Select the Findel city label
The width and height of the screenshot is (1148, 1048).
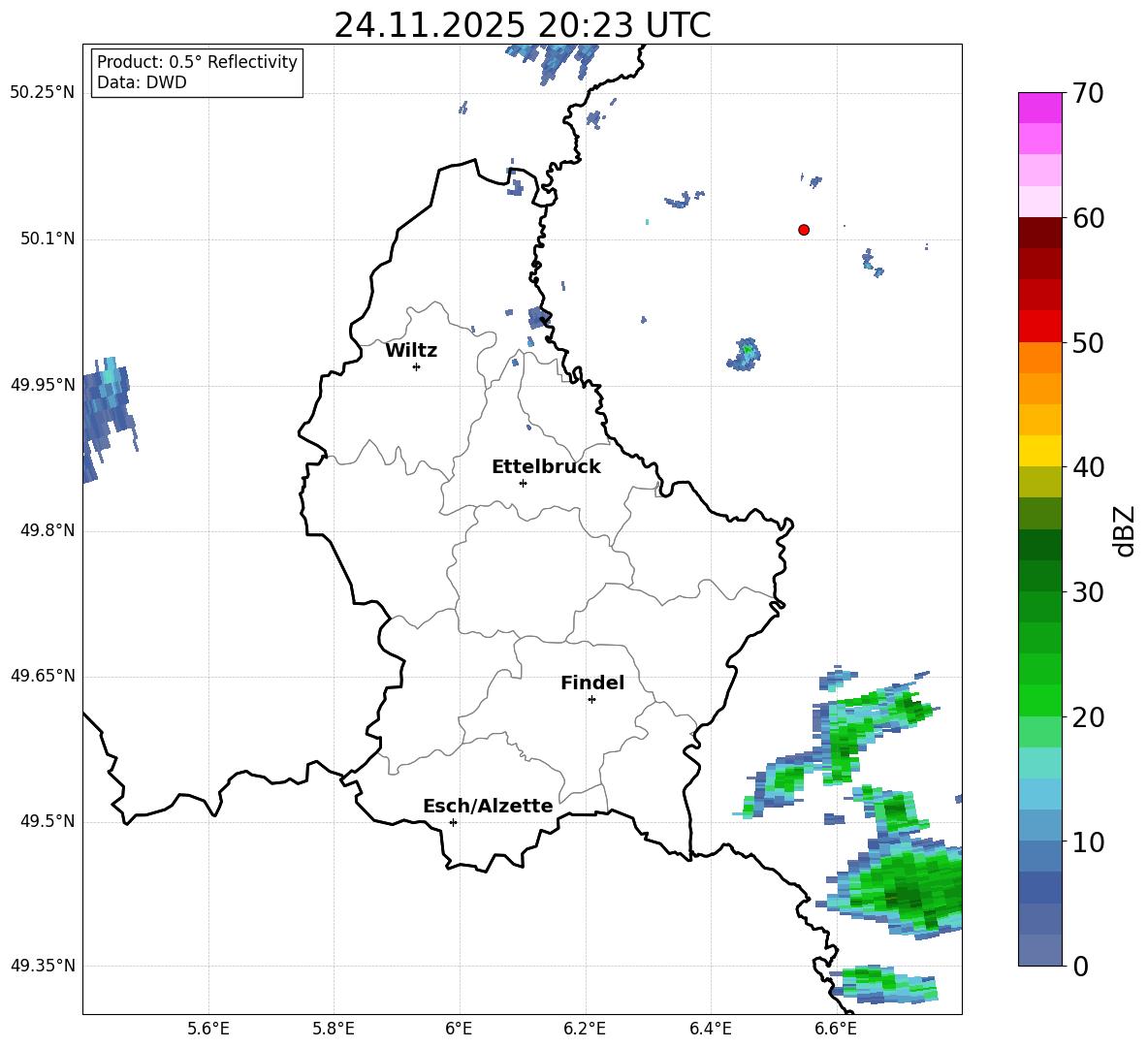point(592,683)
